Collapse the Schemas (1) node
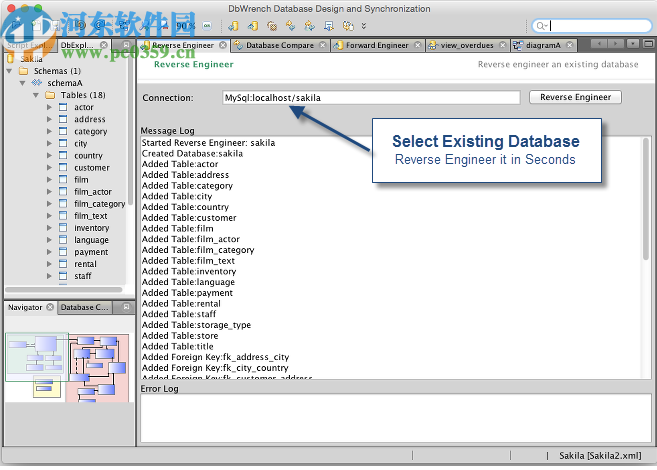This screenshot has width=657, height=470. [x=9, y=71]
